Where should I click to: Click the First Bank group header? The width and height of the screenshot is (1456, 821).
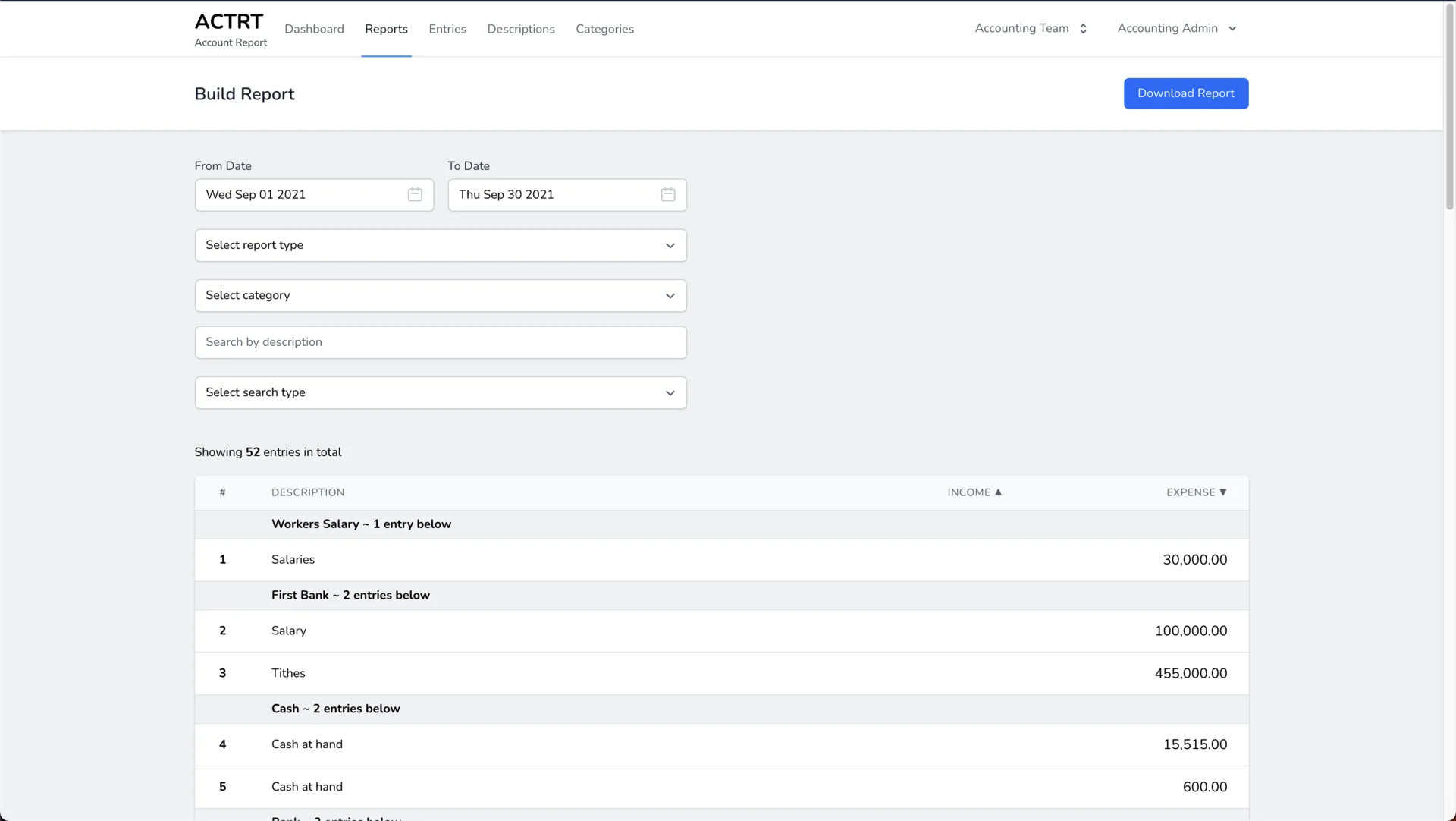tap(721, 596)
